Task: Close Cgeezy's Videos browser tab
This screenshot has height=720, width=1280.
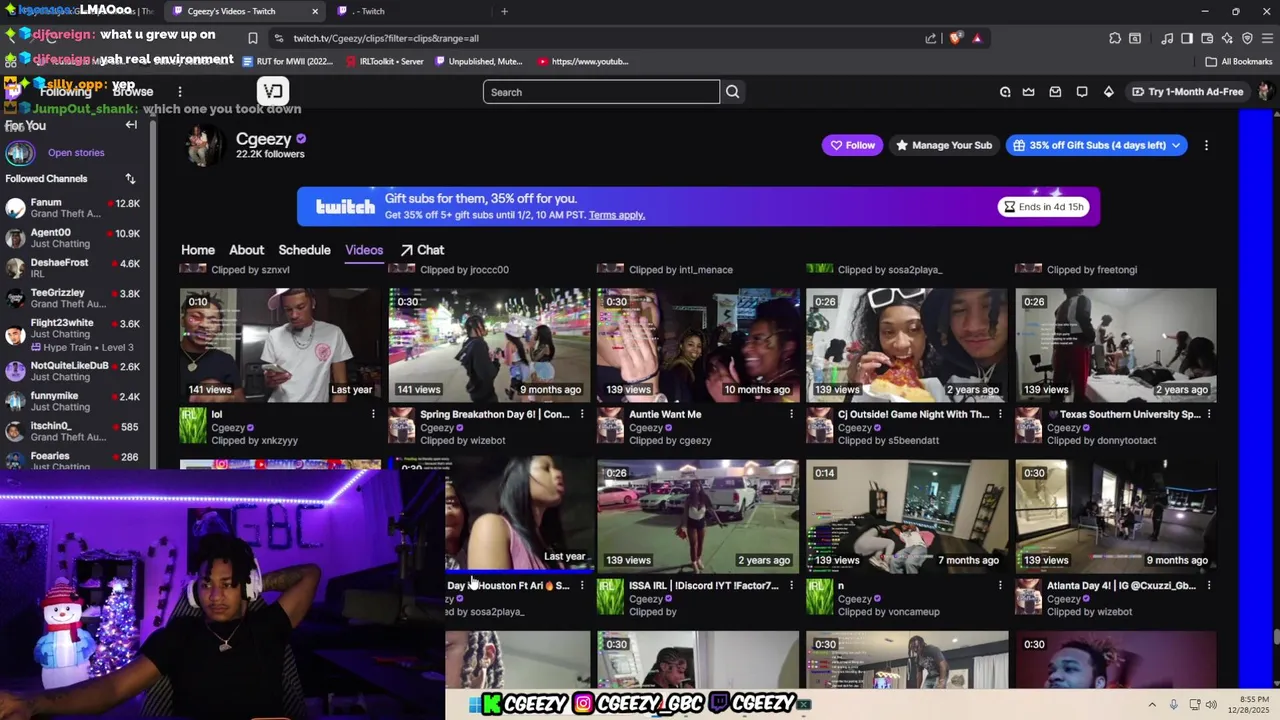Action: pyautogui.click(x=315, y=11)
